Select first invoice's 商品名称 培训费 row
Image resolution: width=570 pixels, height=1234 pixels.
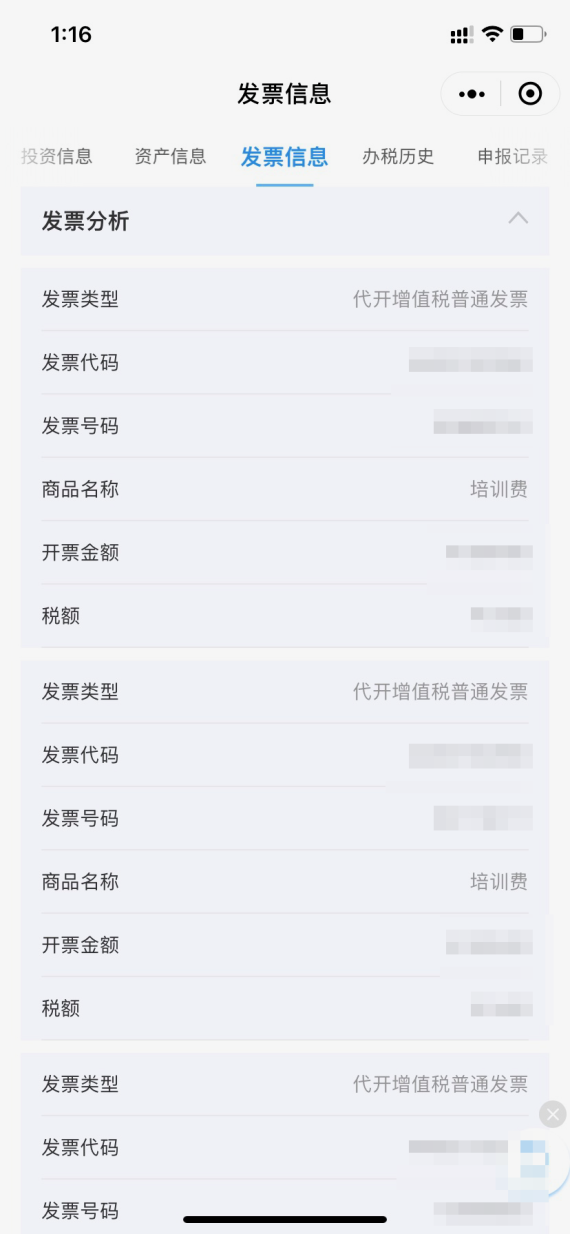click(285, 489)
